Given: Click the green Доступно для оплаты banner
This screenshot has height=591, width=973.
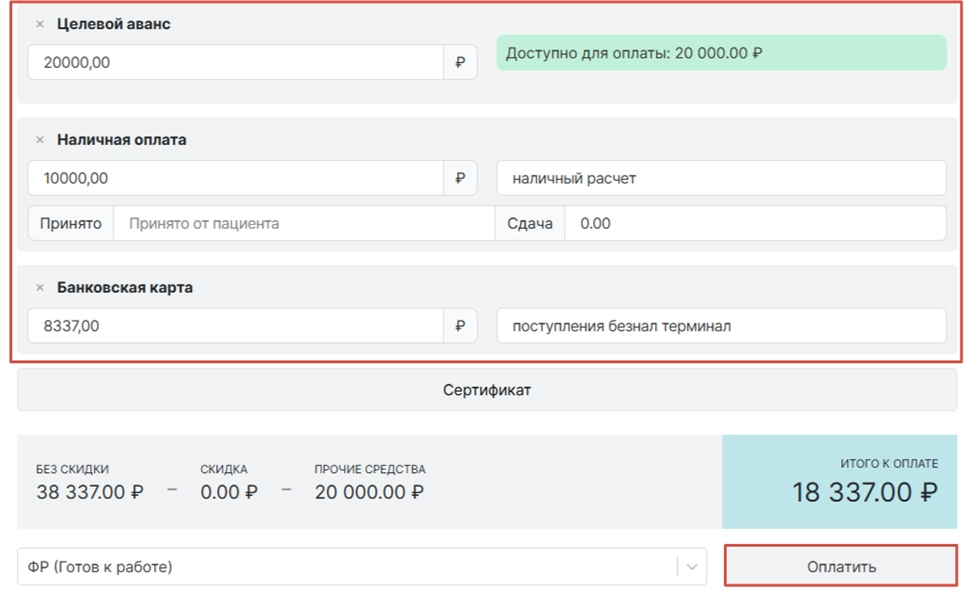Looking at the screenshot, I should (x=720, y=53).
